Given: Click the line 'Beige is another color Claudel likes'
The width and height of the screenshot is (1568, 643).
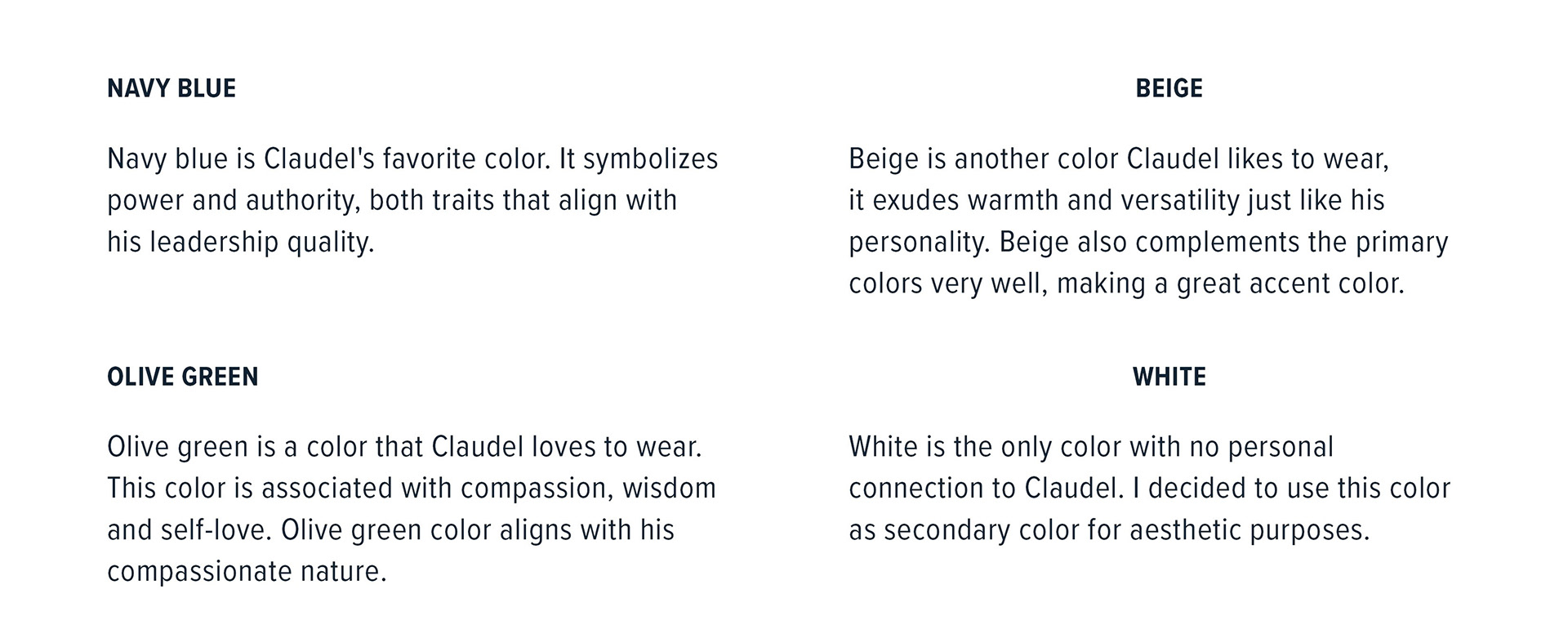Looking at the screenshot, I should point(1066,159).
